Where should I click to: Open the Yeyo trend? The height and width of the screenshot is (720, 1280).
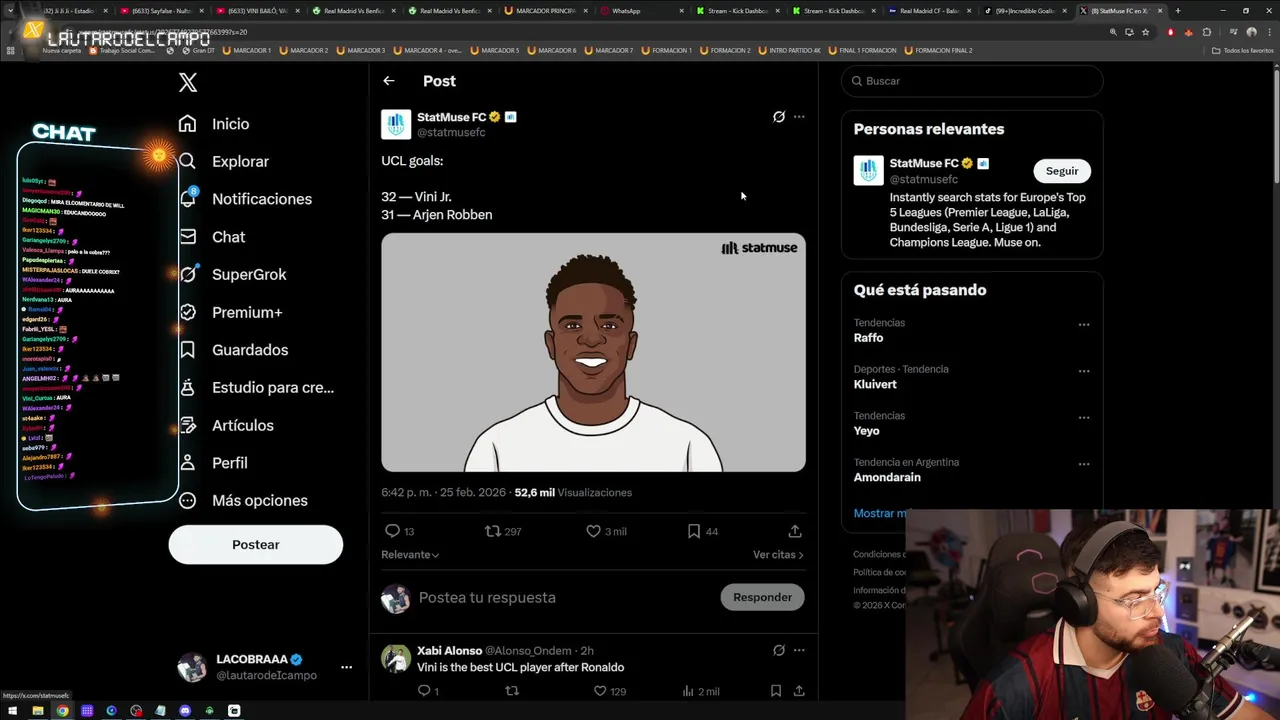pyautogui.click(x=866, y=431)
